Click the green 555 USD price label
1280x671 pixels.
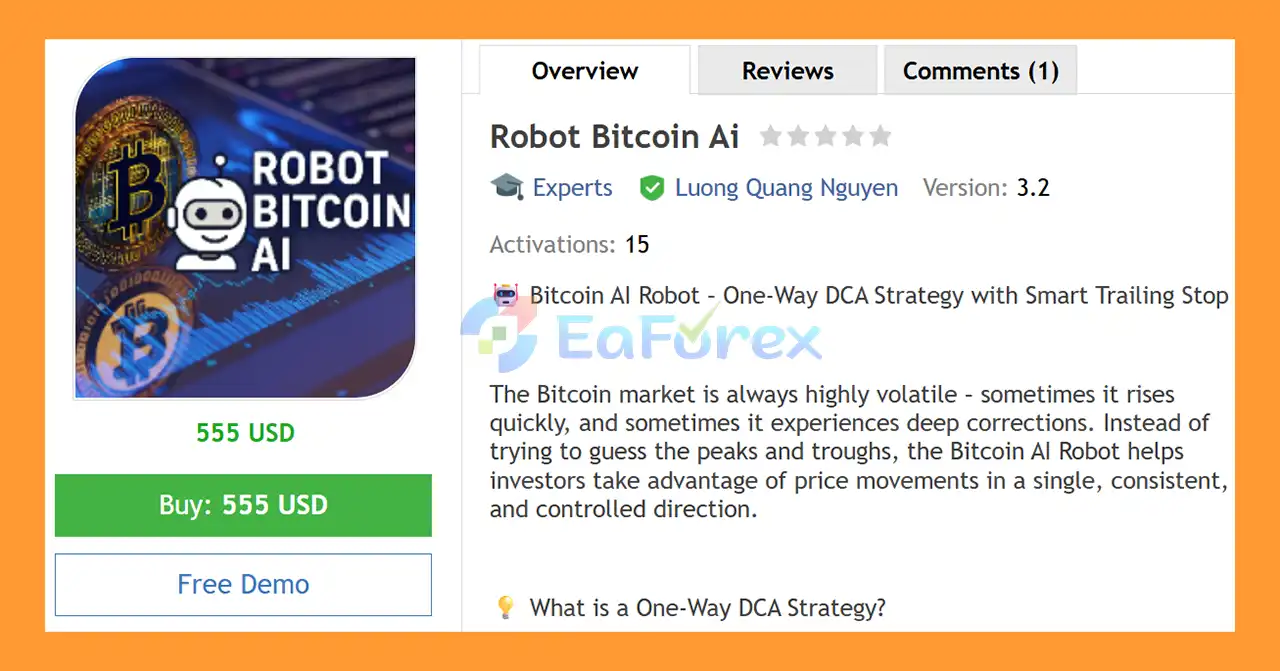pyautogui.click(x=245, y=433)
